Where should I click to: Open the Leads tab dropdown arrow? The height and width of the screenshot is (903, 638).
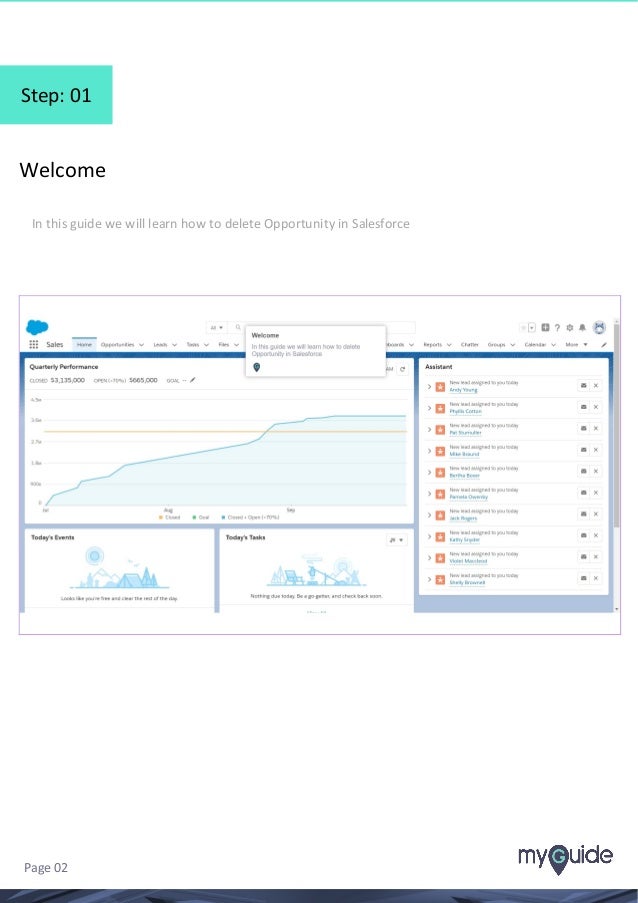coord(174,345)
